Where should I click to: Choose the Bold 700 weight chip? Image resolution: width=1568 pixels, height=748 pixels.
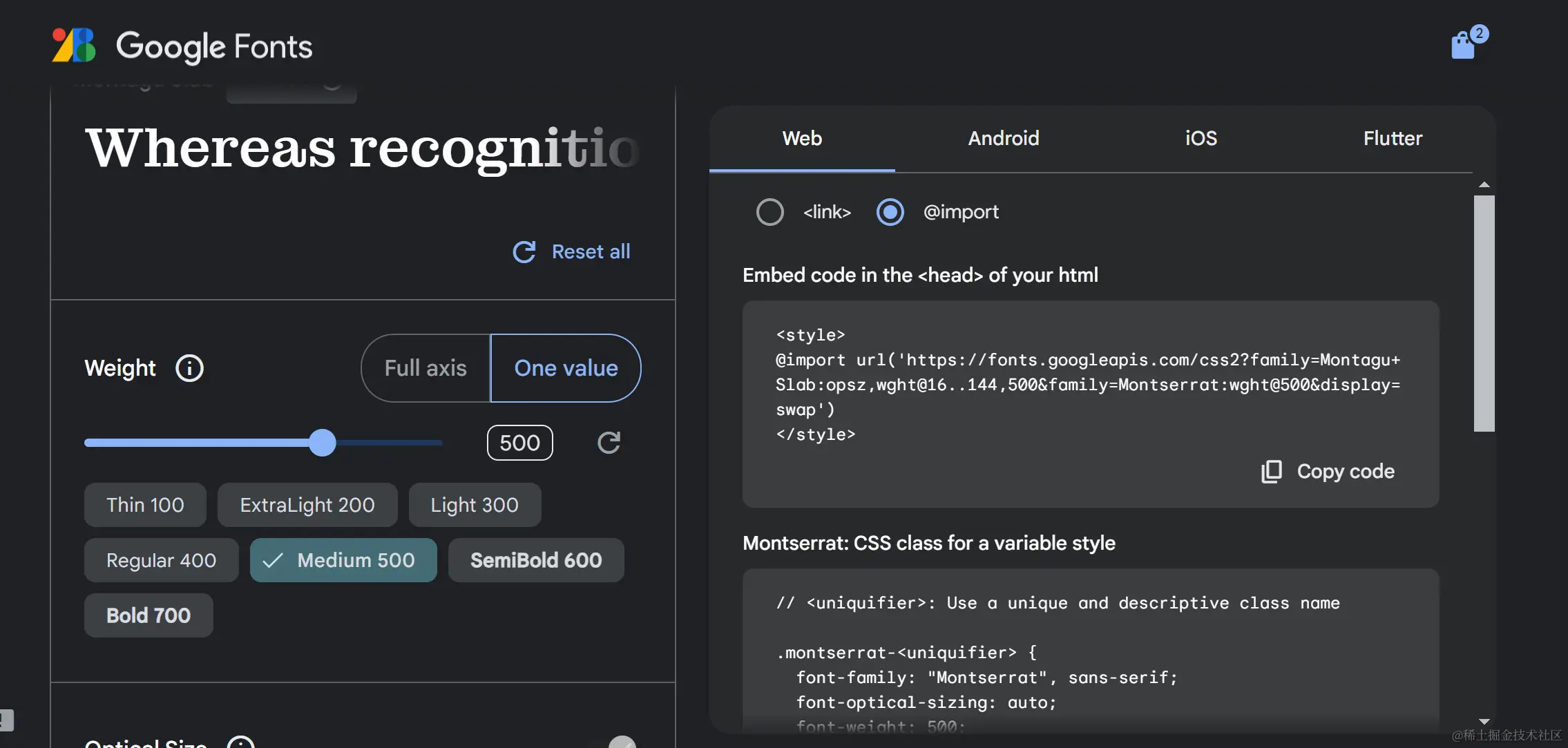pos(149,615)
